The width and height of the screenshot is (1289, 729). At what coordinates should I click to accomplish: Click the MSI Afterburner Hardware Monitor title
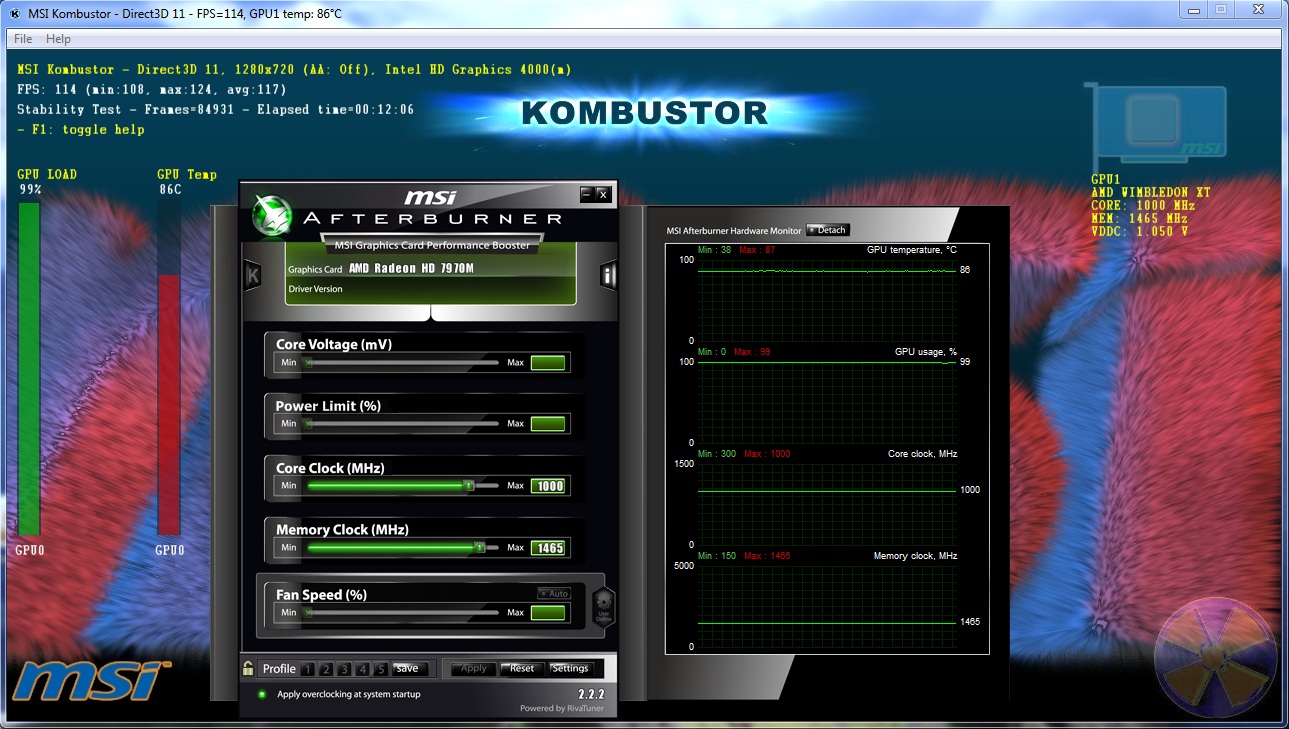coord(734,231)
